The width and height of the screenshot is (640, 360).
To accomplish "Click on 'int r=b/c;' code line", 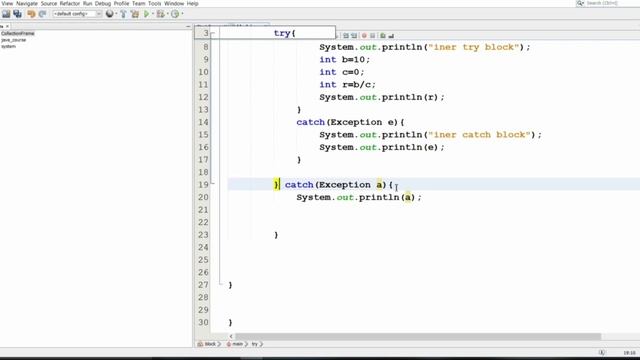I will (347, 84).
